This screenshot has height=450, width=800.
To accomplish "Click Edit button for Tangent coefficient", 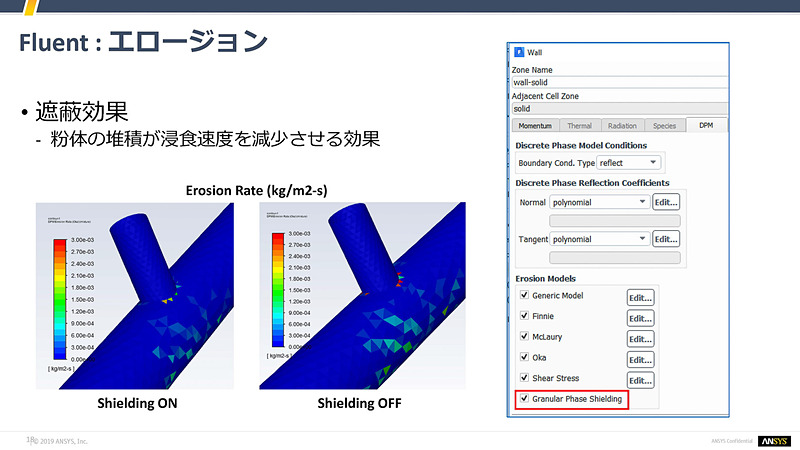I will tap(666, 239).
